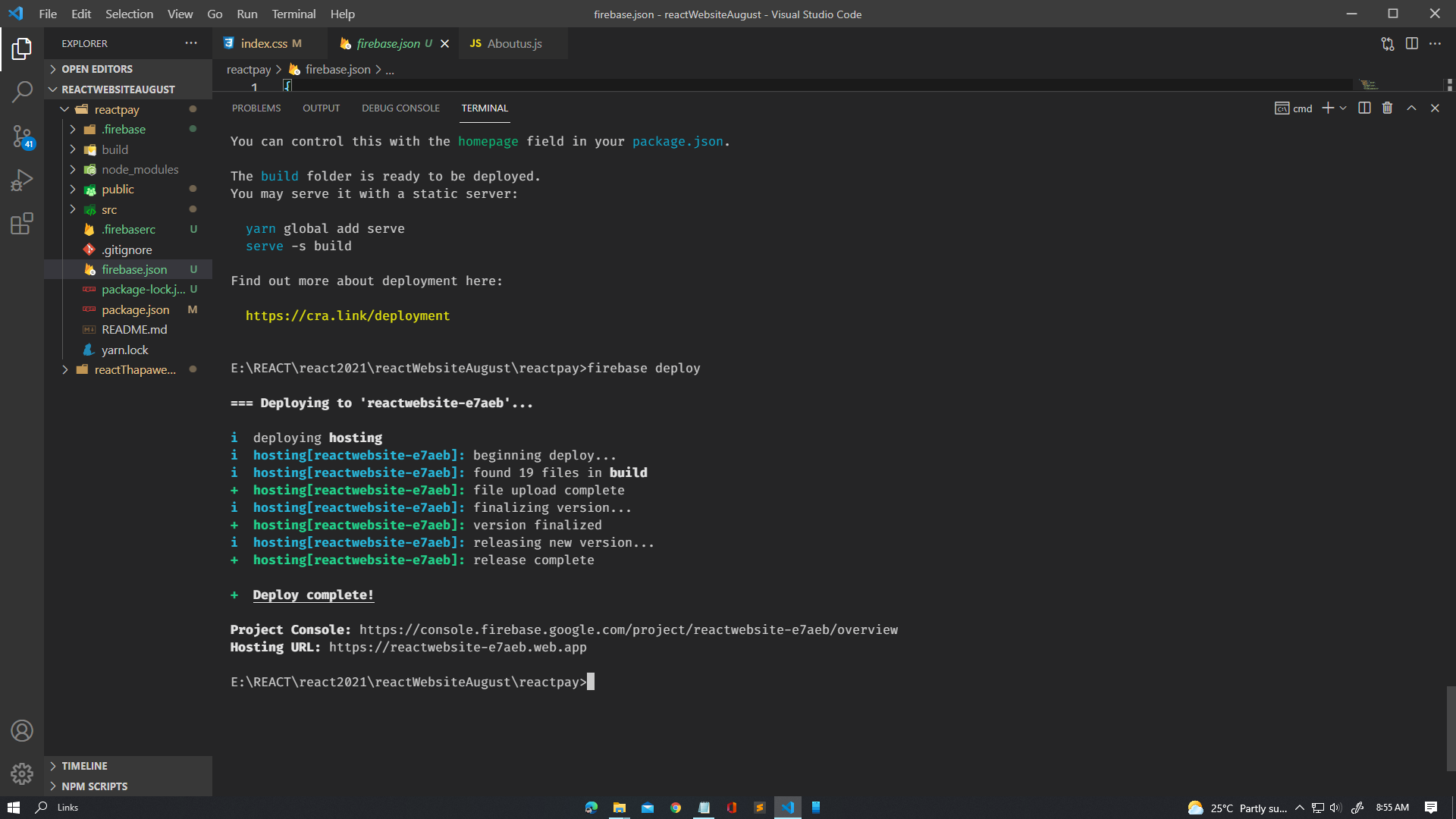Screen dimensions: 1456x819
Task: Maximize terminal panel with chevron toggle
Action: click(1411, 108)
